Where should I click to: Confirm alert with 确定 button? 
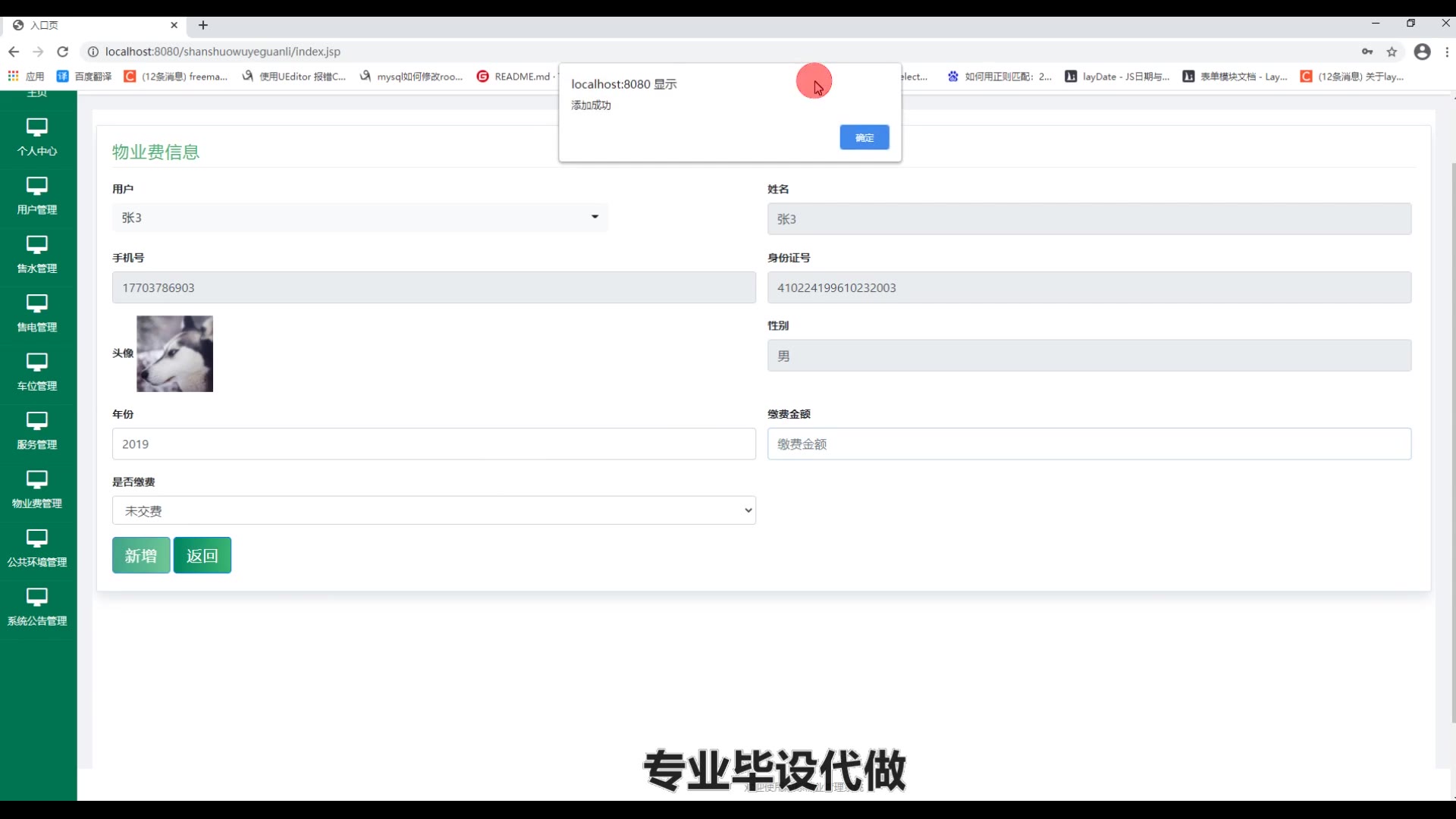(x=864, y=137)
